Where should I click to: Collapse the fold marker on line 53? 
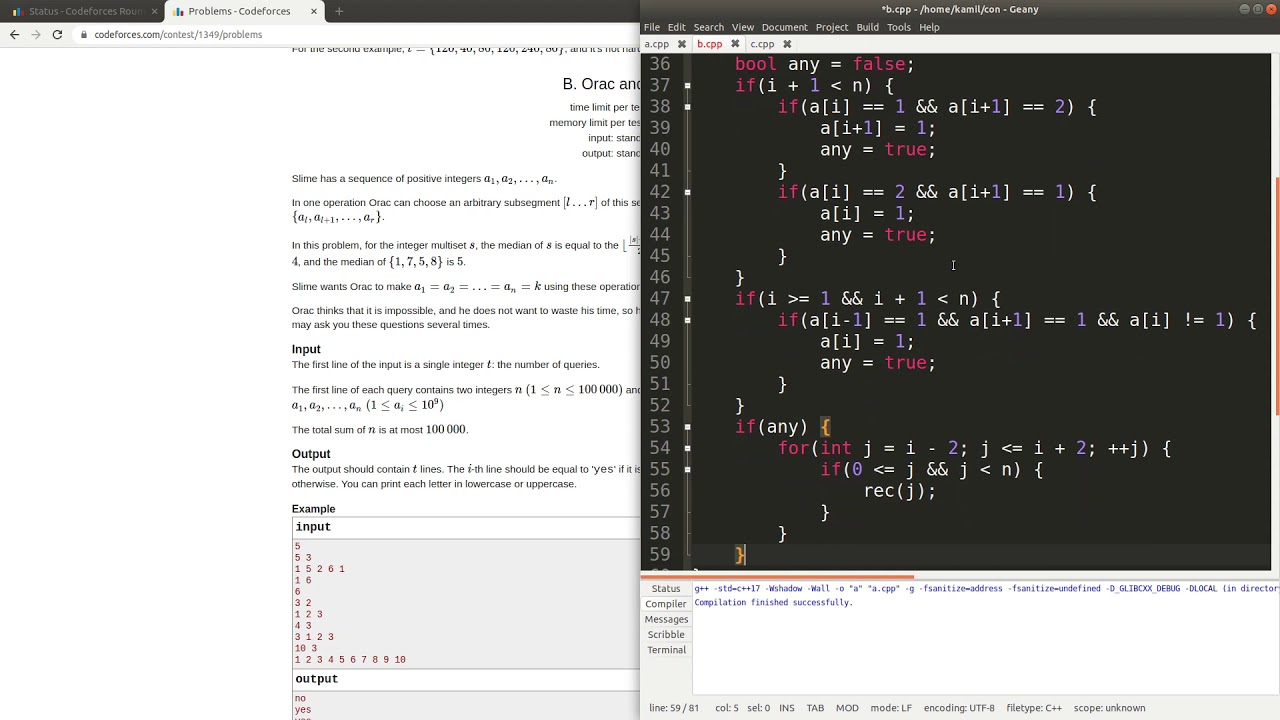click(687, 427)
